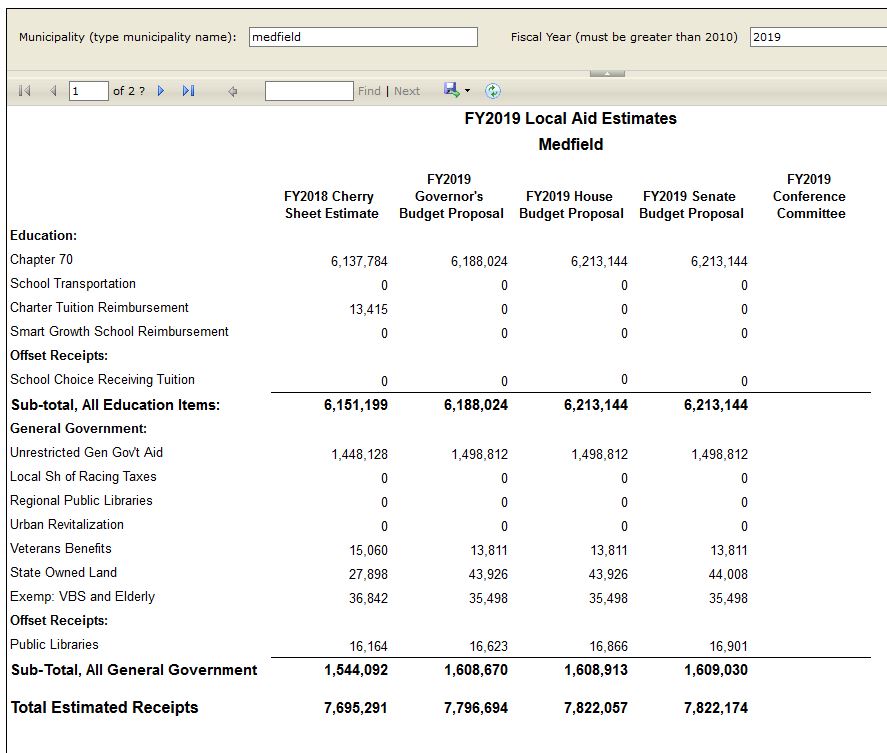Click Sub-Total, All General Government label

point(134,670)
